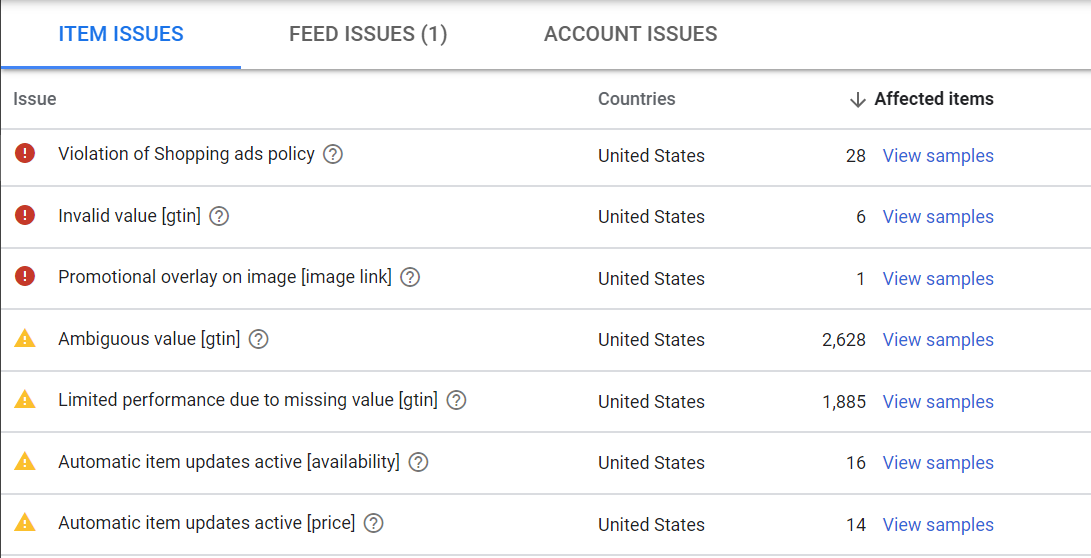This screenshot has width=1091, height=558.
Task: Open help for Promotional overlay on image issue
Action: pyautogui.click(x=410, y=278)
